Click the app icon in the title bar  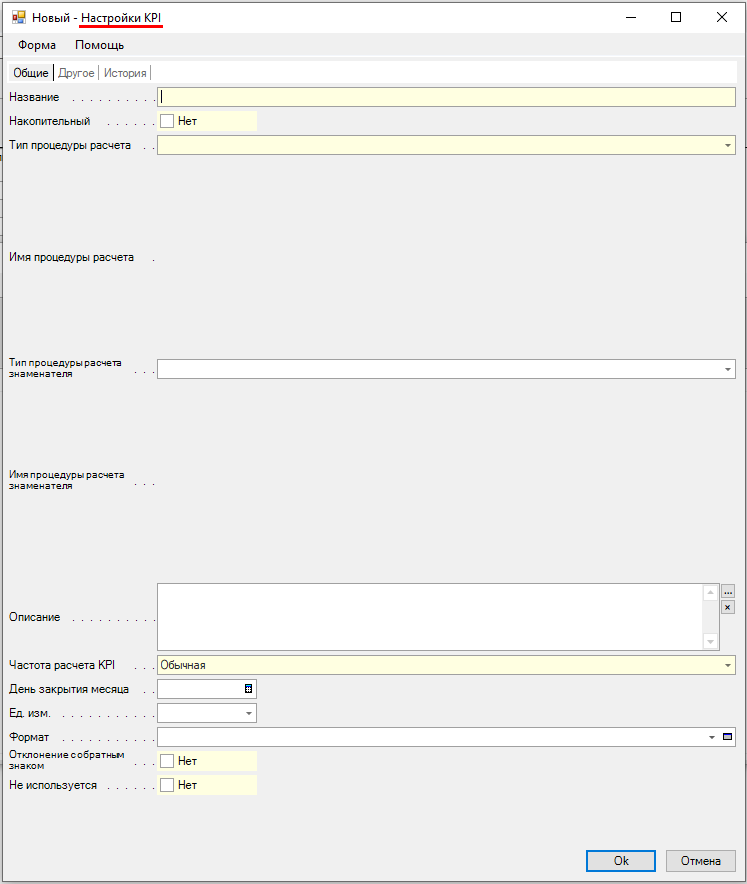18,17
